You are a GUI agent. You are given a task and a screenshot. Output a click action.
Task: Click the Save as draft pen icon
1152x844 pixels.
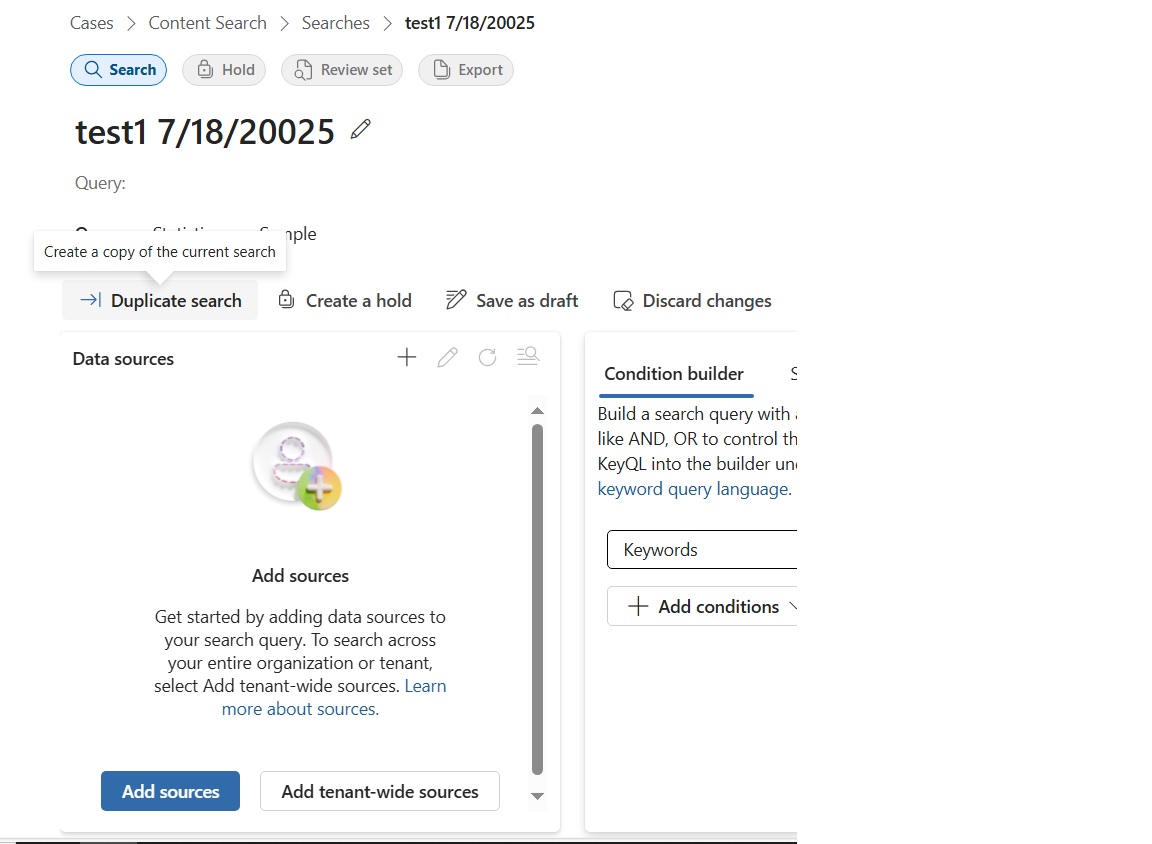(x=456, y=299)
